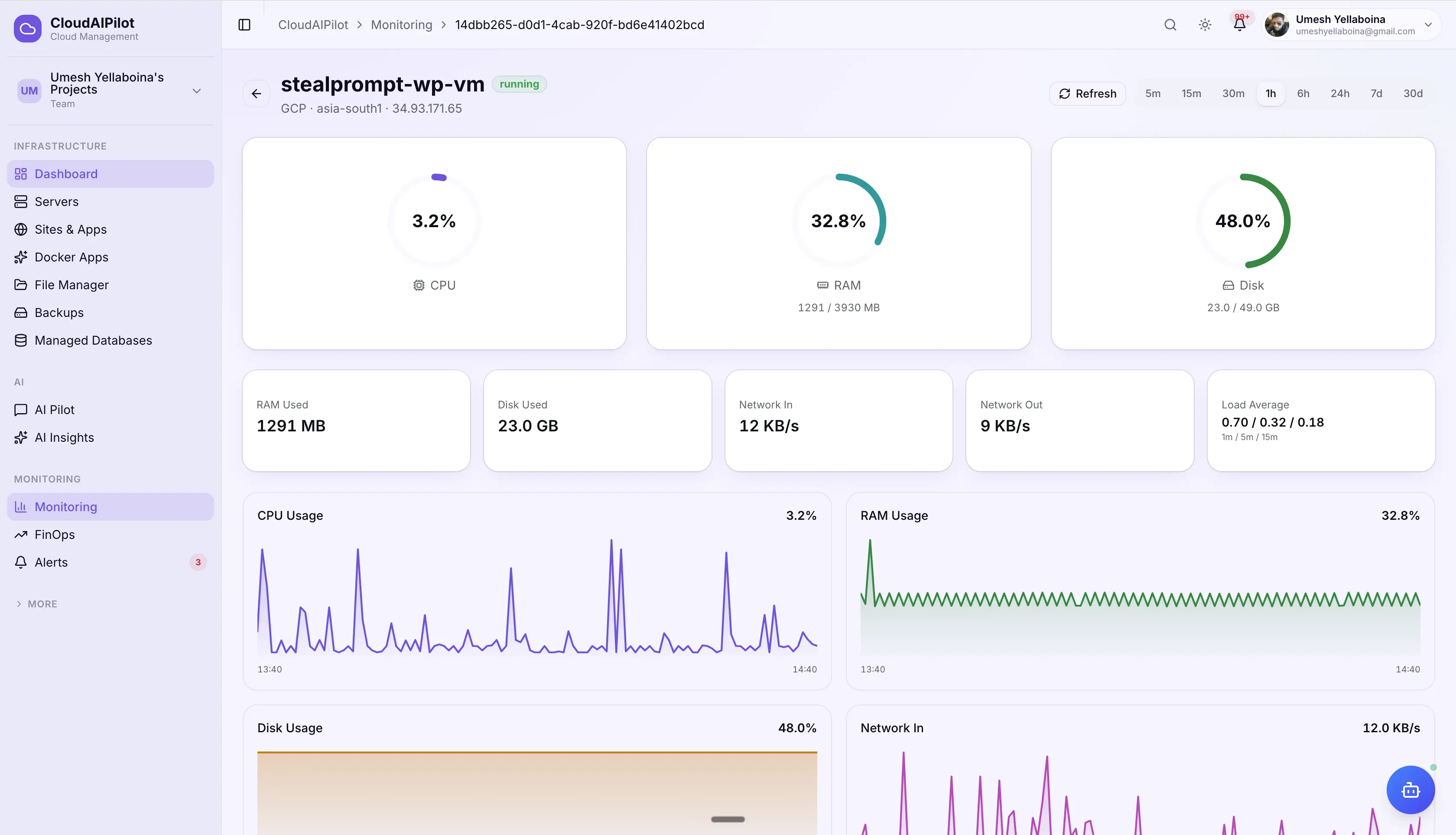Open Docker Apps in the sidebar
1456x835 pixels.
click(110, 257)
